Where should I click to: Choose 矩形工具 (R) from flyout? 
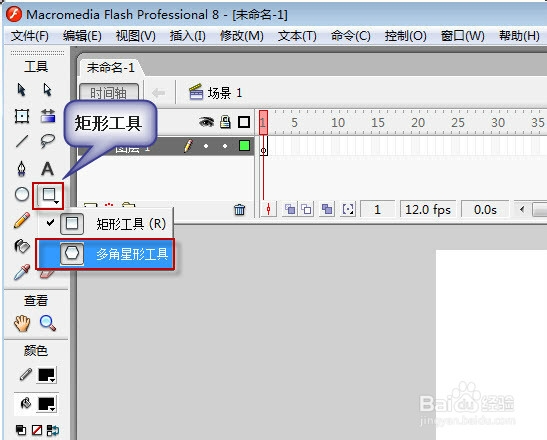pos(106,224)
